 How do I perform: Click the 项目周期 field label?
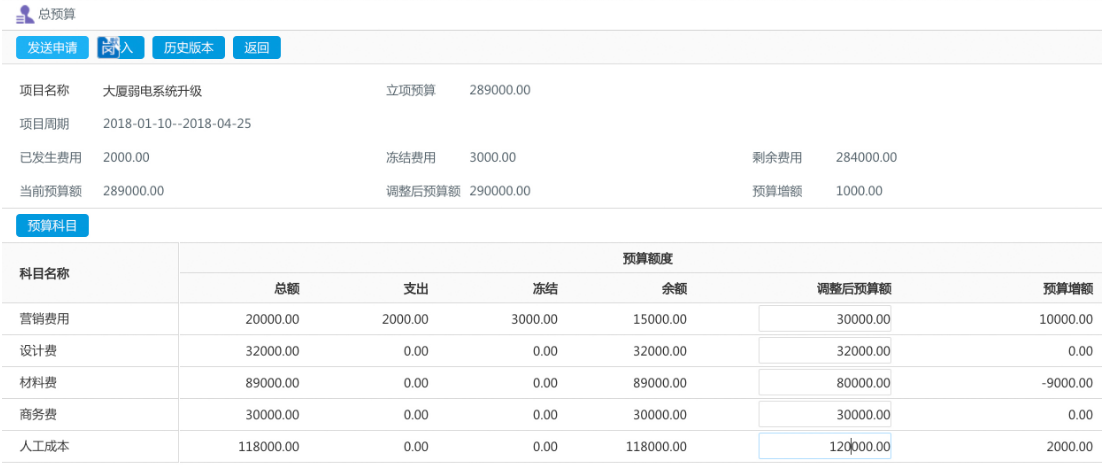pyautogui.click(x=44, y=124)
